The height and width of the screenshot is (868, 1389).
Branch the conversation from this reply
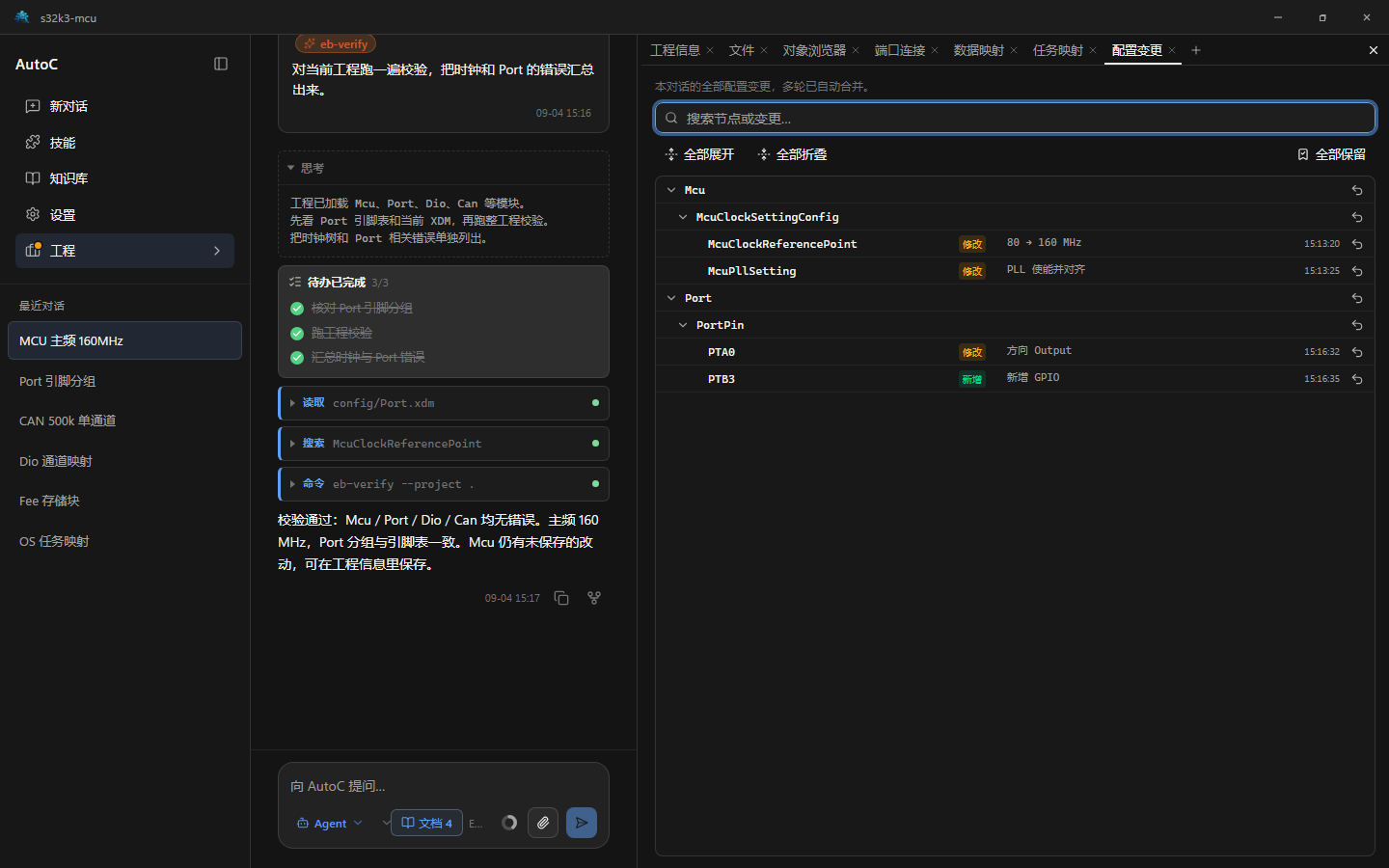coord(594,598)
